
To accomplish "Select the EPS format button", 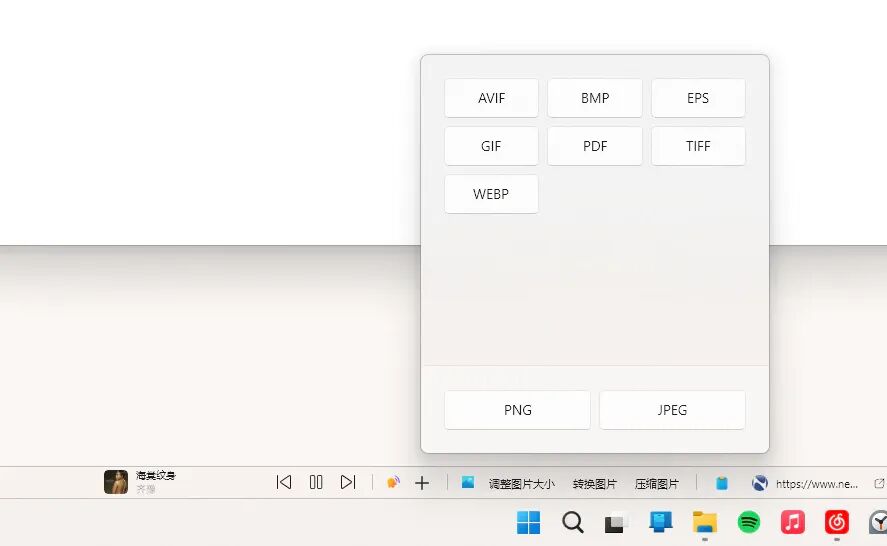I will point(698,98).
